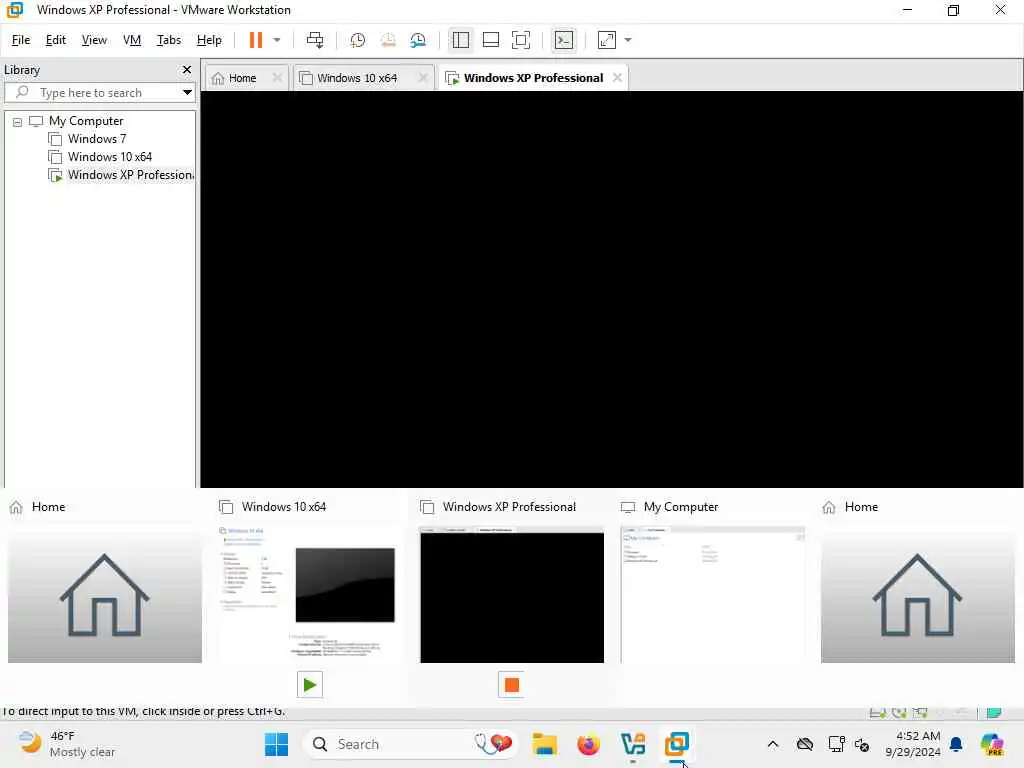Viewport: 1024px width, 768px height.
Task: Click the CD/DVD device status icon
Action: [899, 712]
